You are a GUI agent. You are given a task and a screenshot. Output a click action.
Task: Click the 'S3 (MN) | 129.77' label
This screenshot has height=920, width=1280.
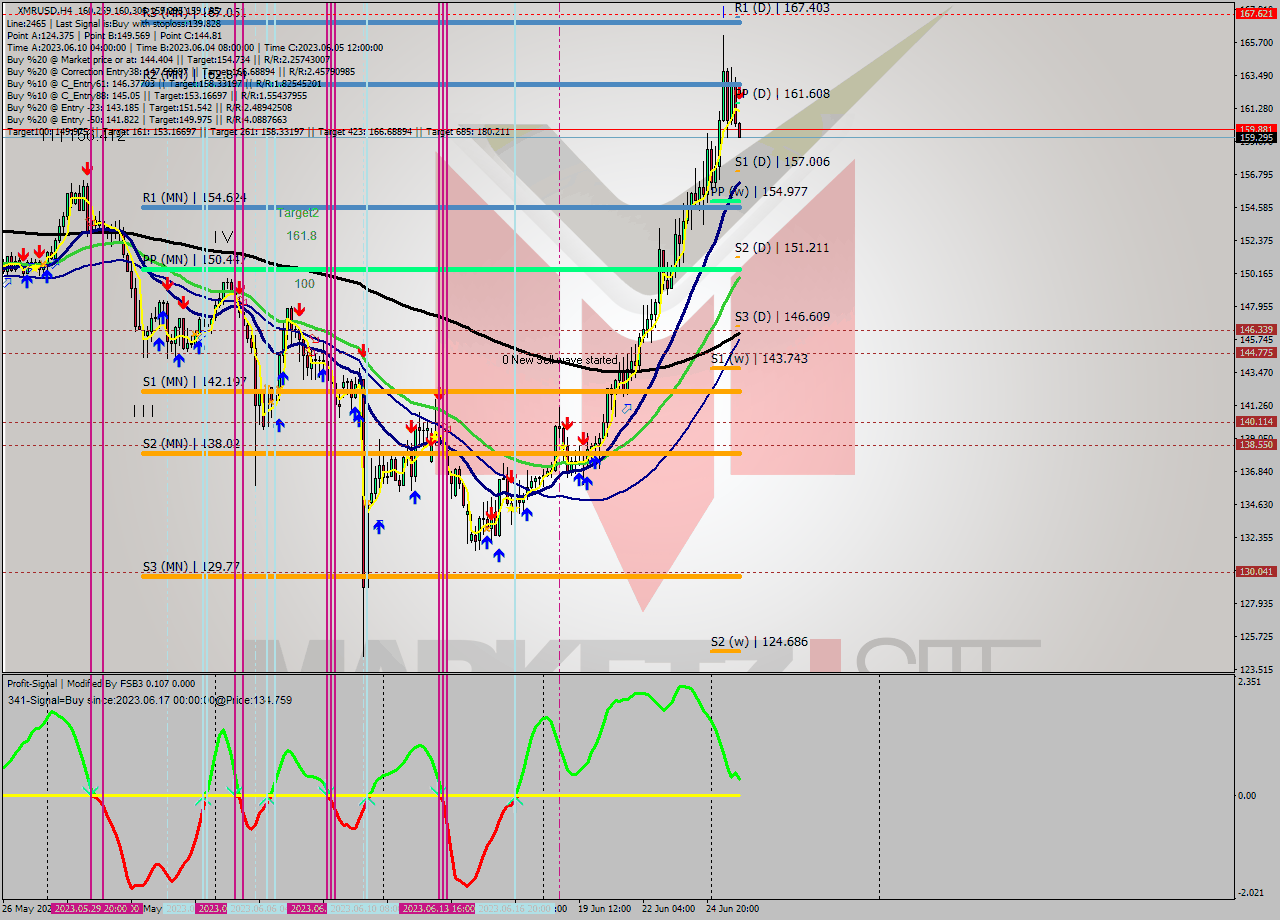click(191, 566)
